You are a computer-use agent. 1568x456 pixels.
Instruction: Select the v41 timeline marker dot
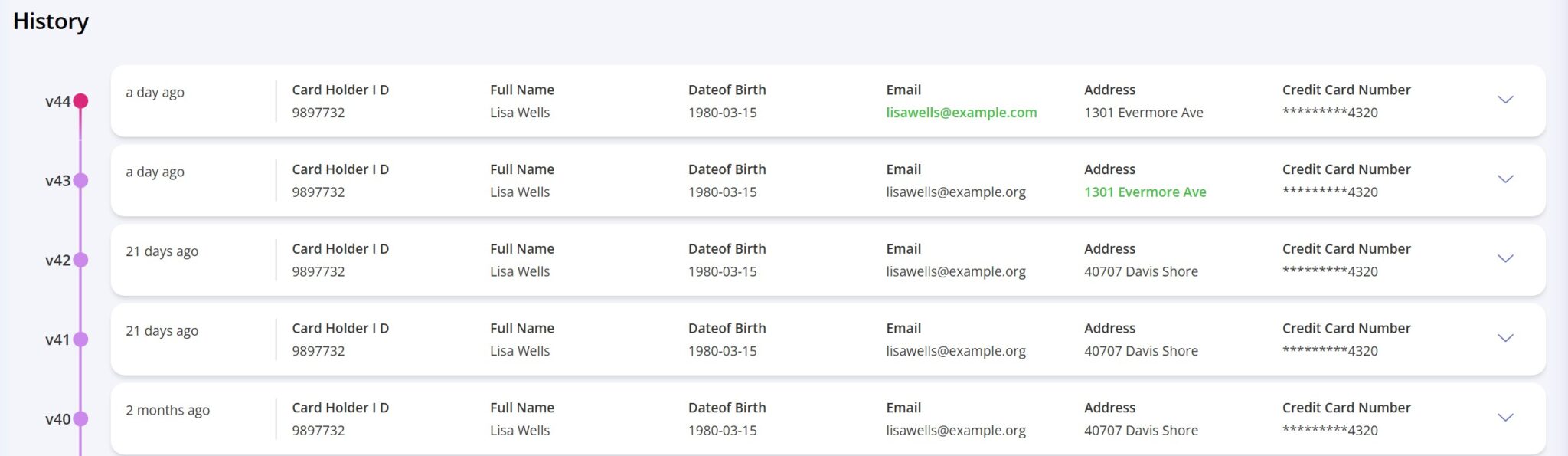(80, 340)
